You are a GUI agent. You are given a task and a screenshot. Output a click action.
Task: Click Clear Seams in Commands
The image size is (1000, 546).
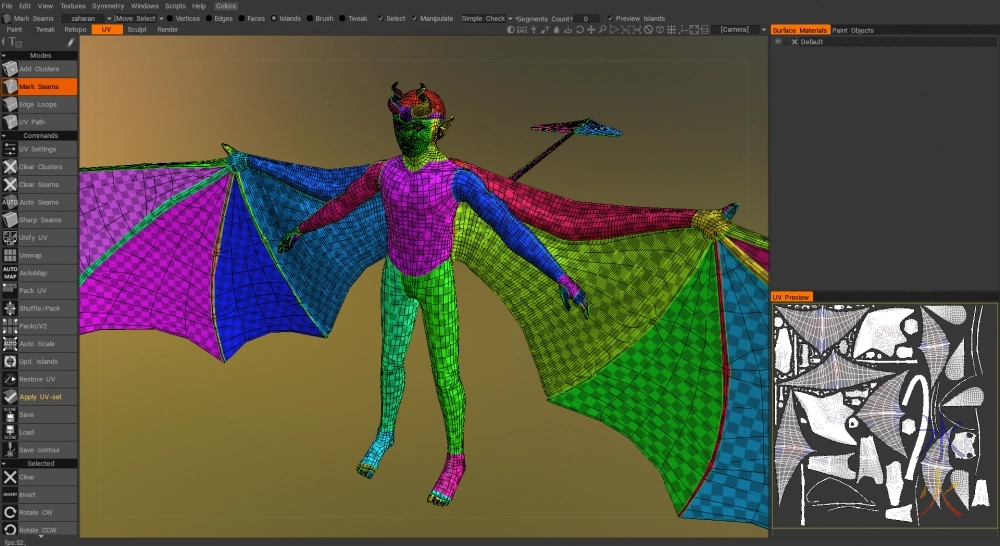[39, 184]
